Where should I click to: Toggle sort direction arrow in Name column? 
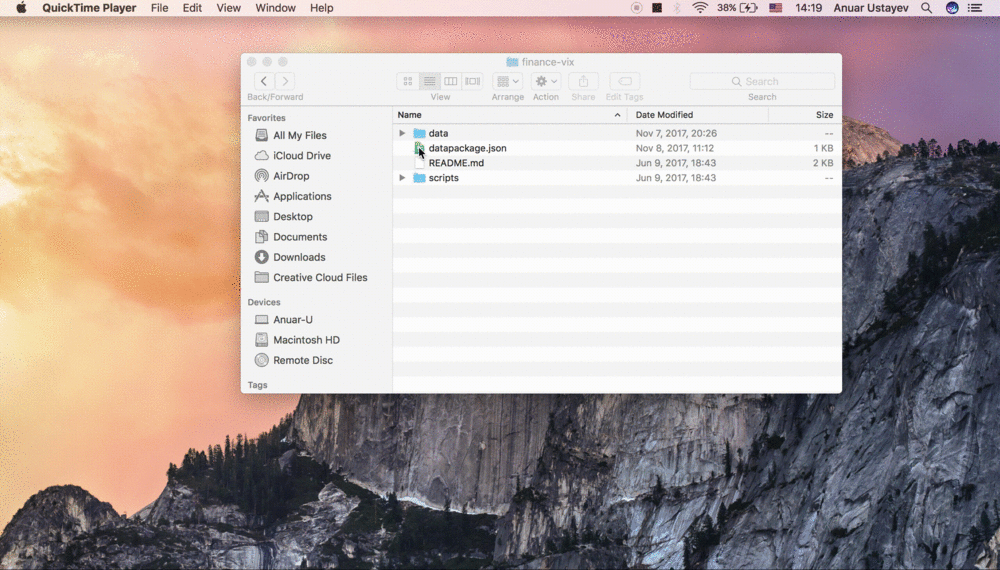617,115
